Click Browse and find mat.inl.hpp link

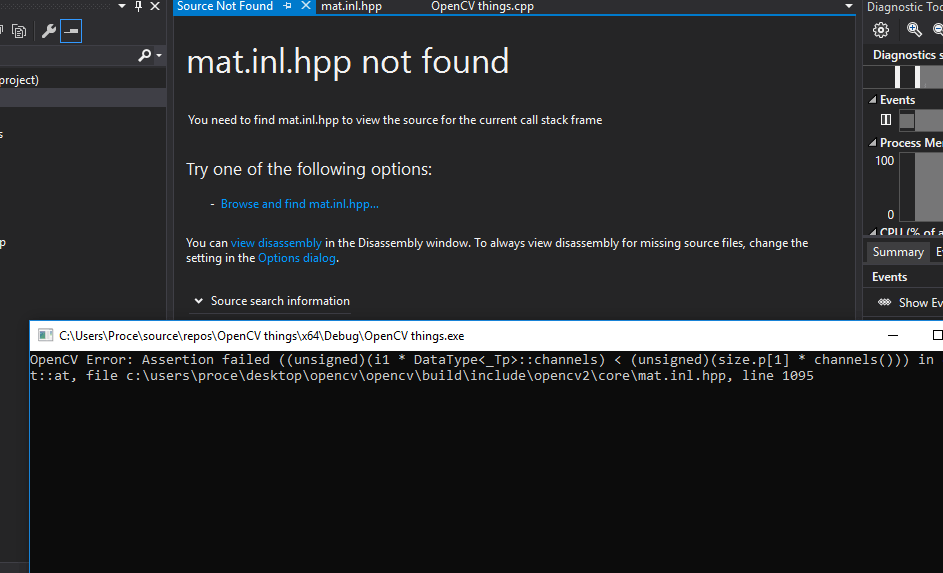pos(299,204)
